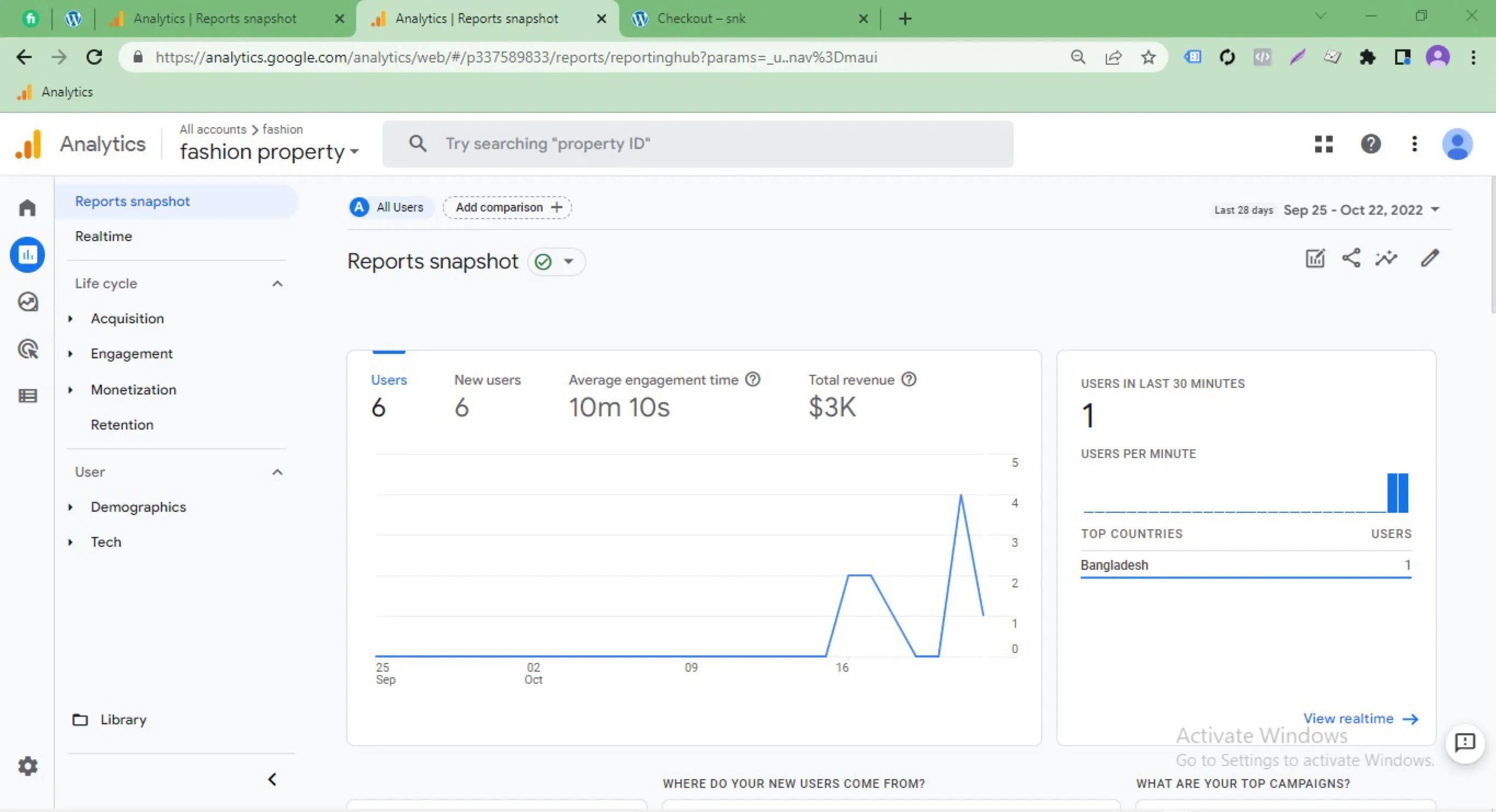This screenshot has width=1496, height=812.
Task: Click the Google account avatar in Analytics
Action: pyautogui.click(x=1457, y=144)
